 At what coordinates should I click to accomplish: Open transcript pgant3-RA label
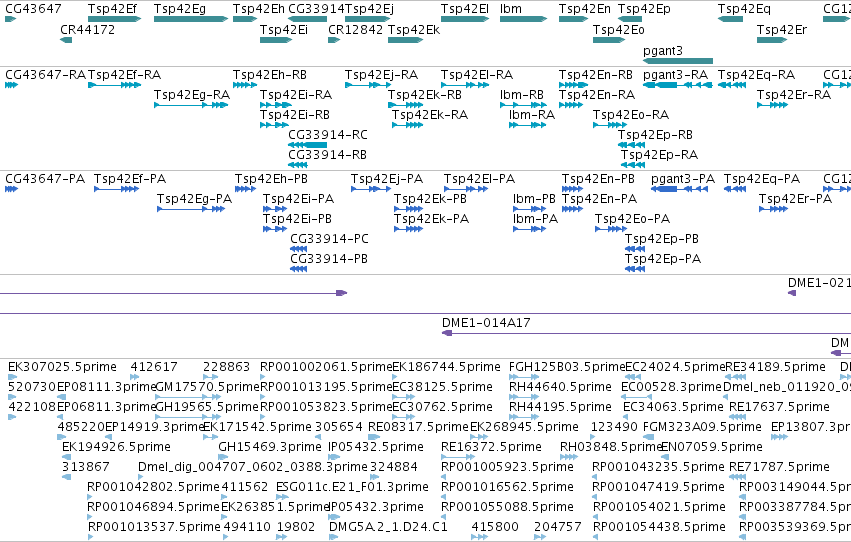coord(676,74)
